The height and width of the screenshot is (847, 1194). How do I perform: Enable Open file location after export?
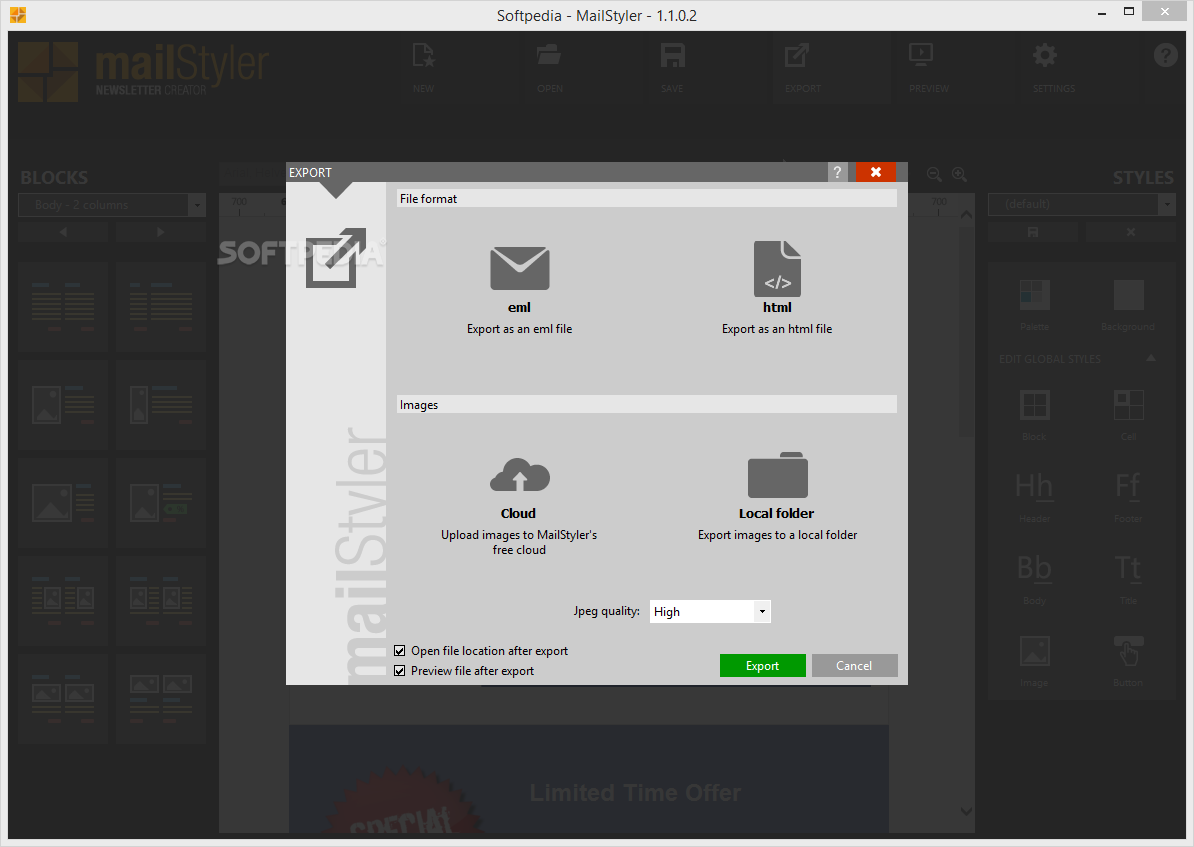coord(400,650)
